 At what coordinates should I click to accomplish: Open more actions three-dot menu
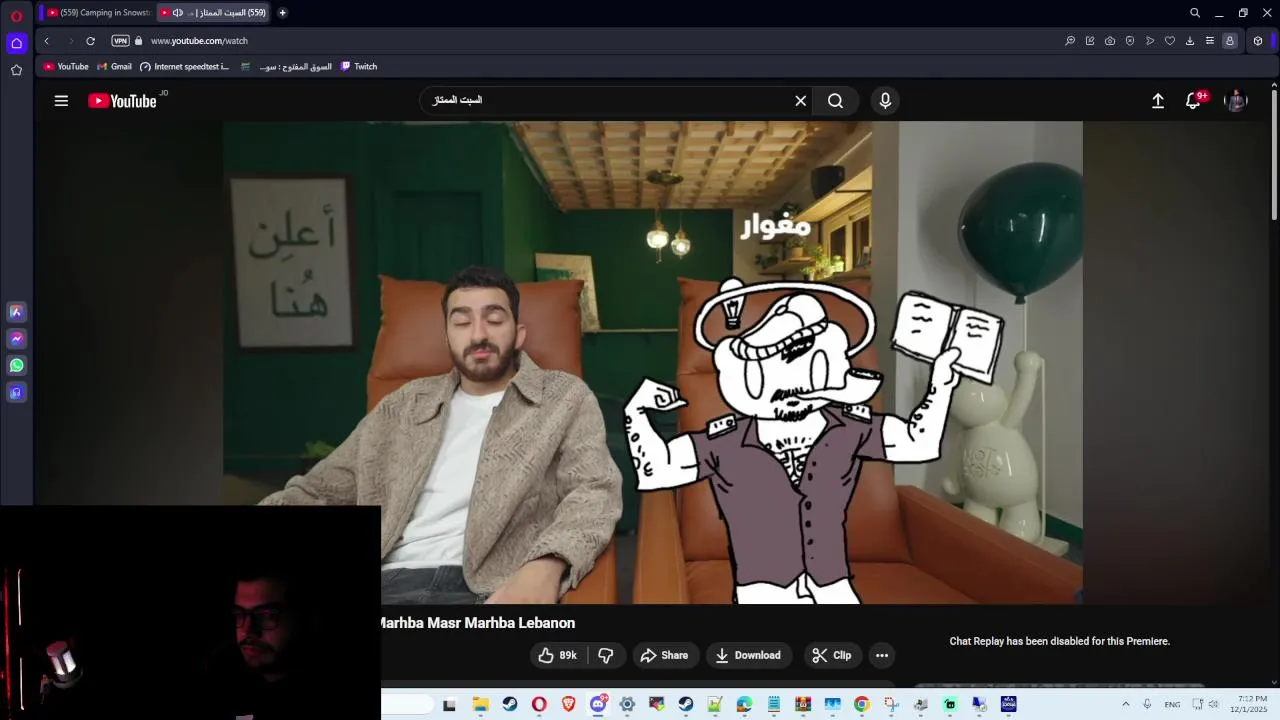pyautogui.click(x=882, y=655)
